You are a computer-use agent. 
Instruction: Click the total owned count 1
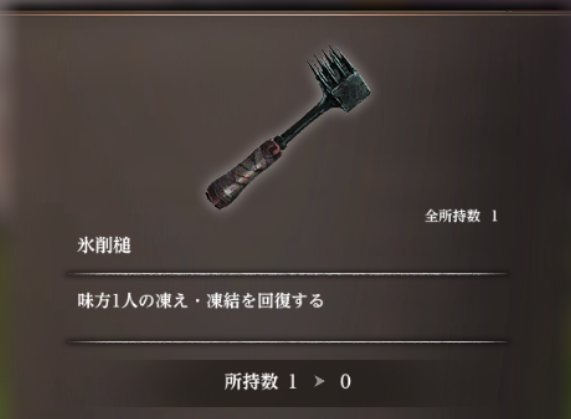[494, 216]
